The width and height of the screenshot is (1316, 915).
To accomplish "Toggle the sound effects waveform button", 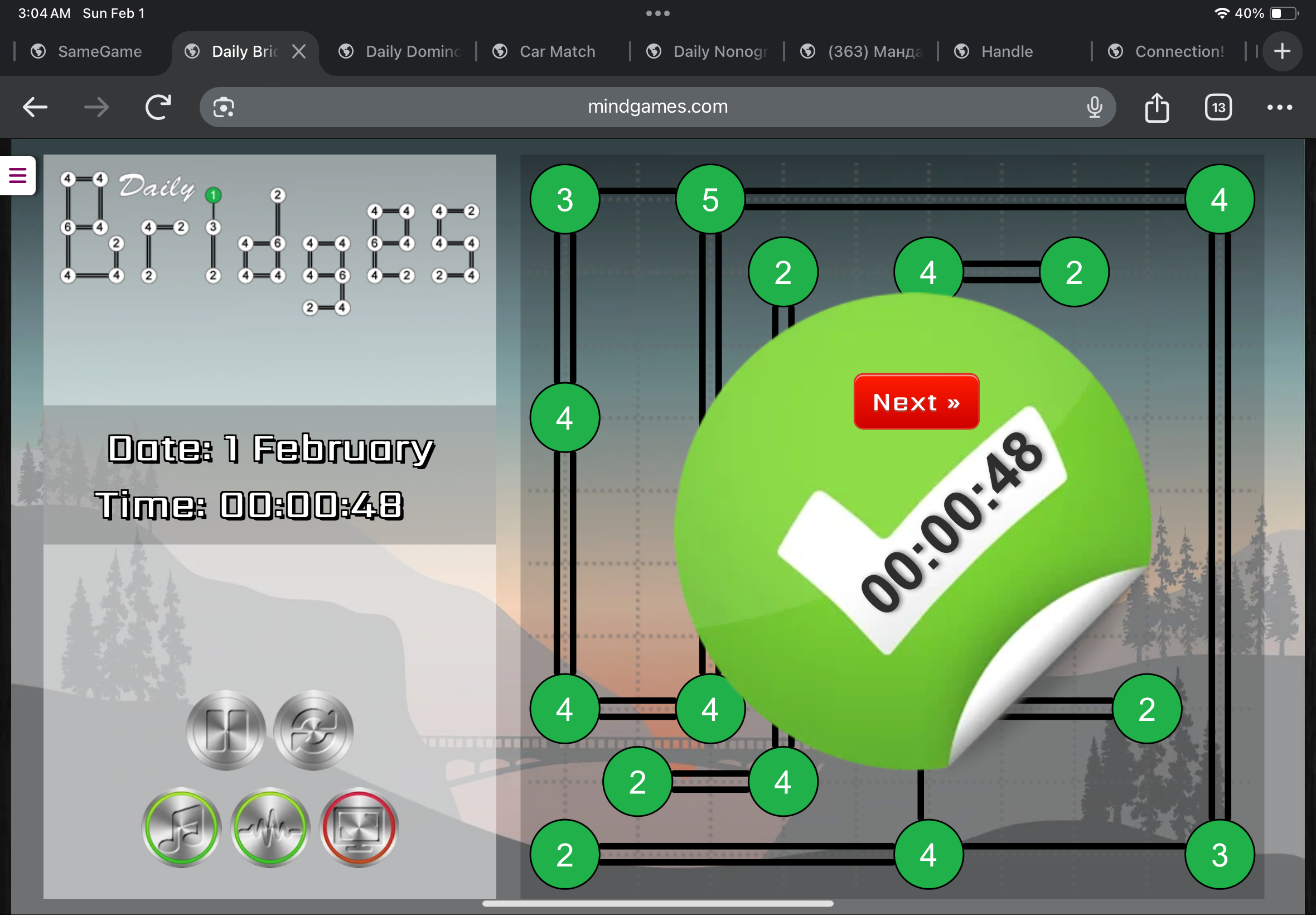I will coord(270,827).
